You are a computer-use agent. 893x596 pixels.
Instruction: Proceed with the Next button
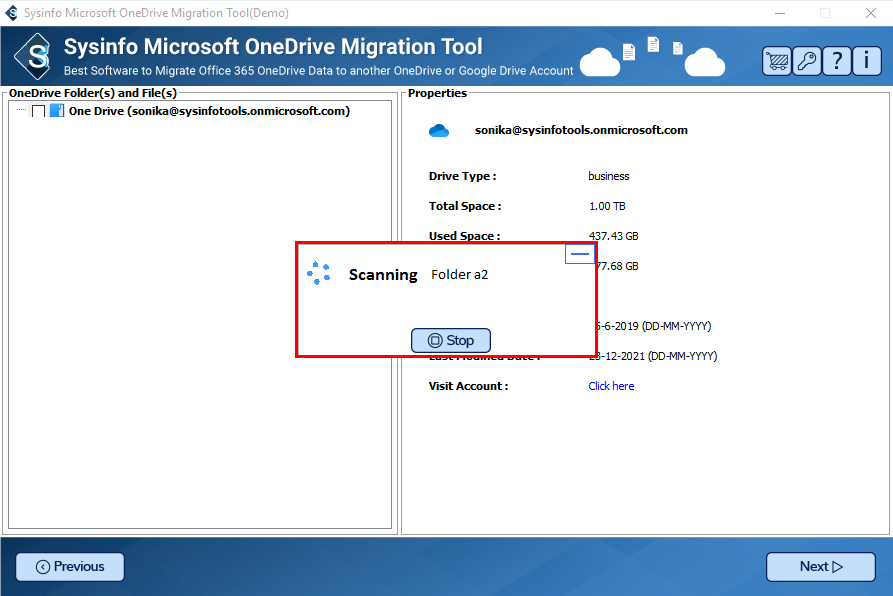click(821, 567)
